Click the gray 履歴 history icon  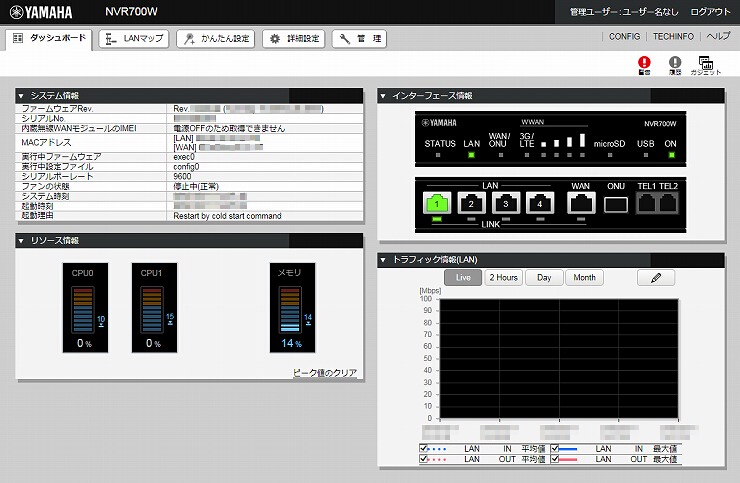[x=675, y=65]
